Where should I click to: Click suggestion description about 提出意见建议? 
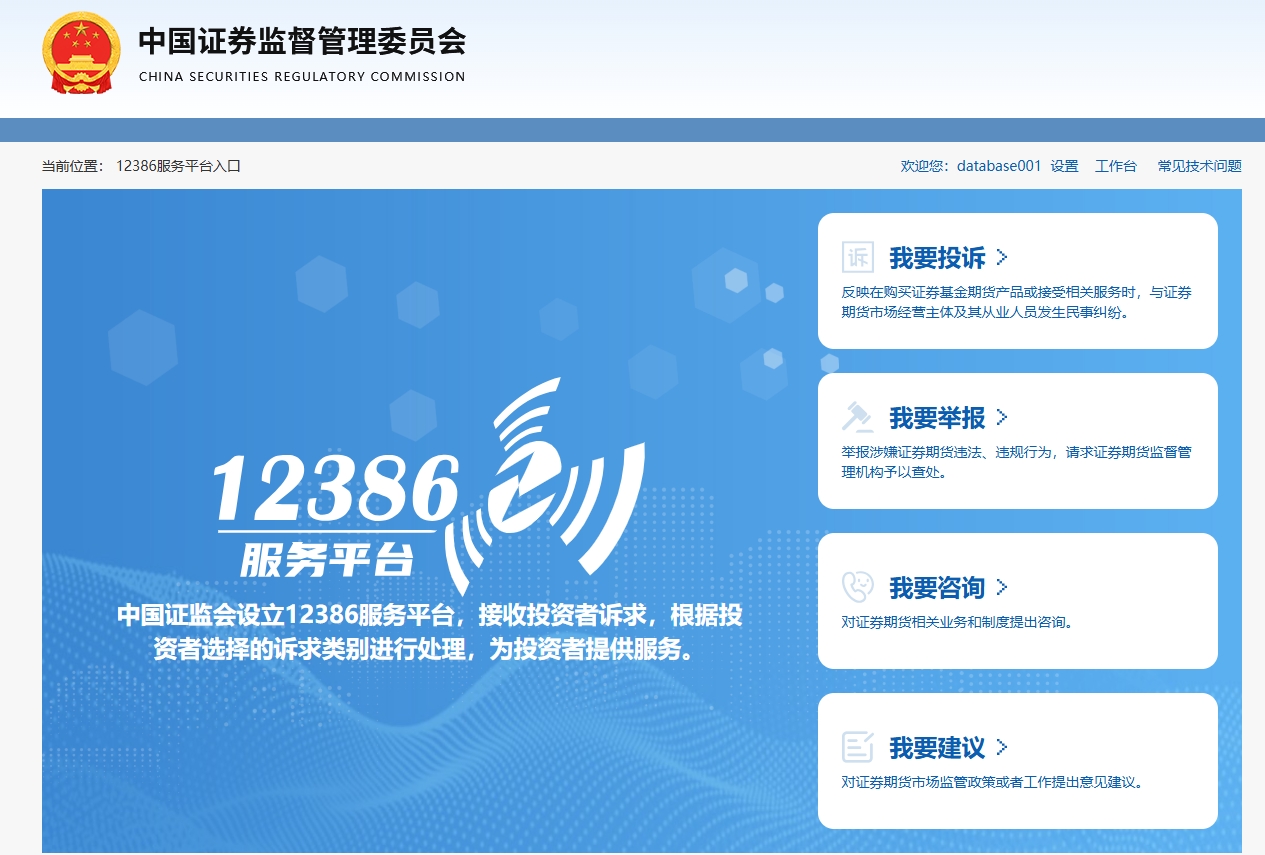pos(992,782)
